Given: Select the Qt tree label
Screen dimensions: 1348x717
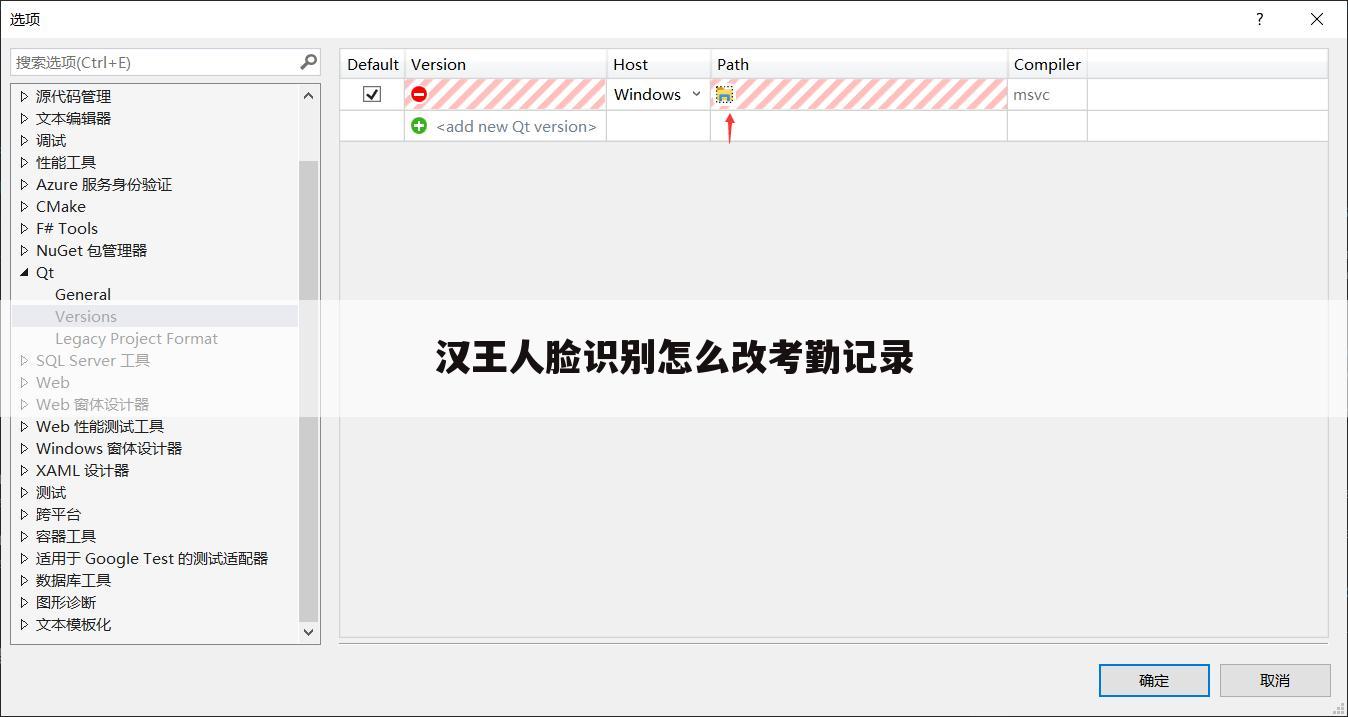Looking at the screenshot, I should [45, 272].
